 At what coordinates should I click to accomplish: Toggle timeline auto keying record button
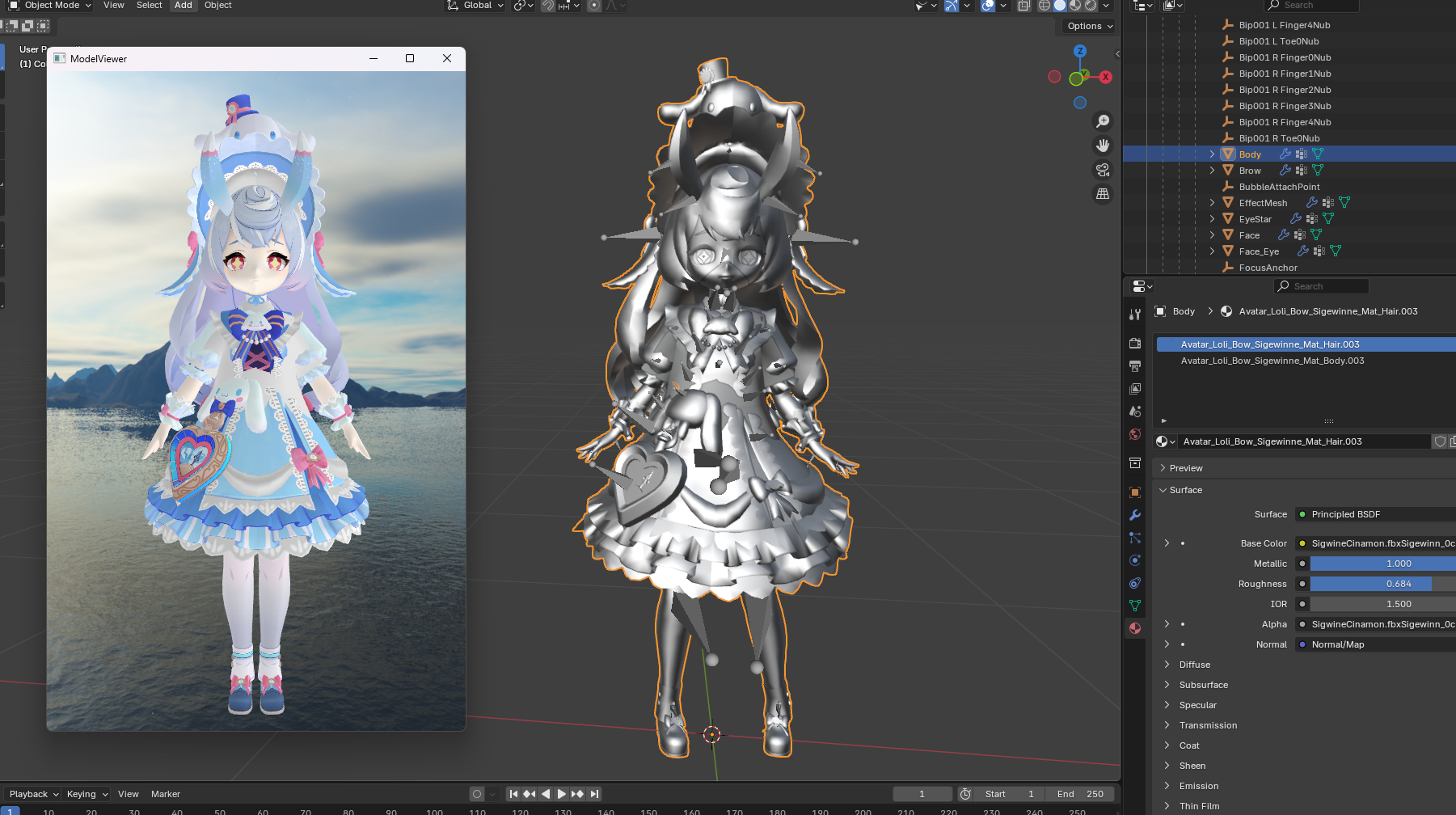pos(477,794)
